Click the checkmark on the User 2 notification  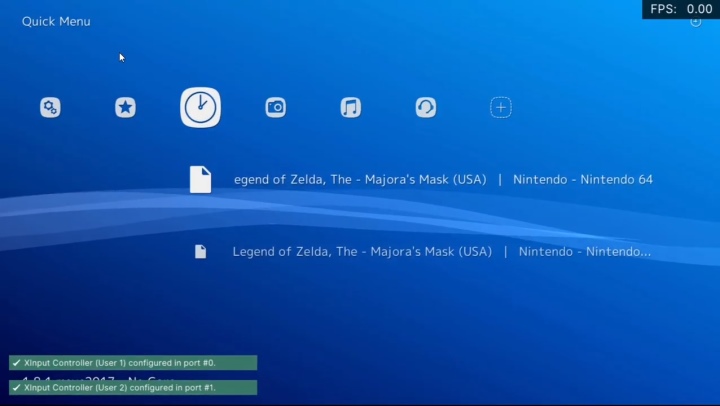(x=17, y=388)
